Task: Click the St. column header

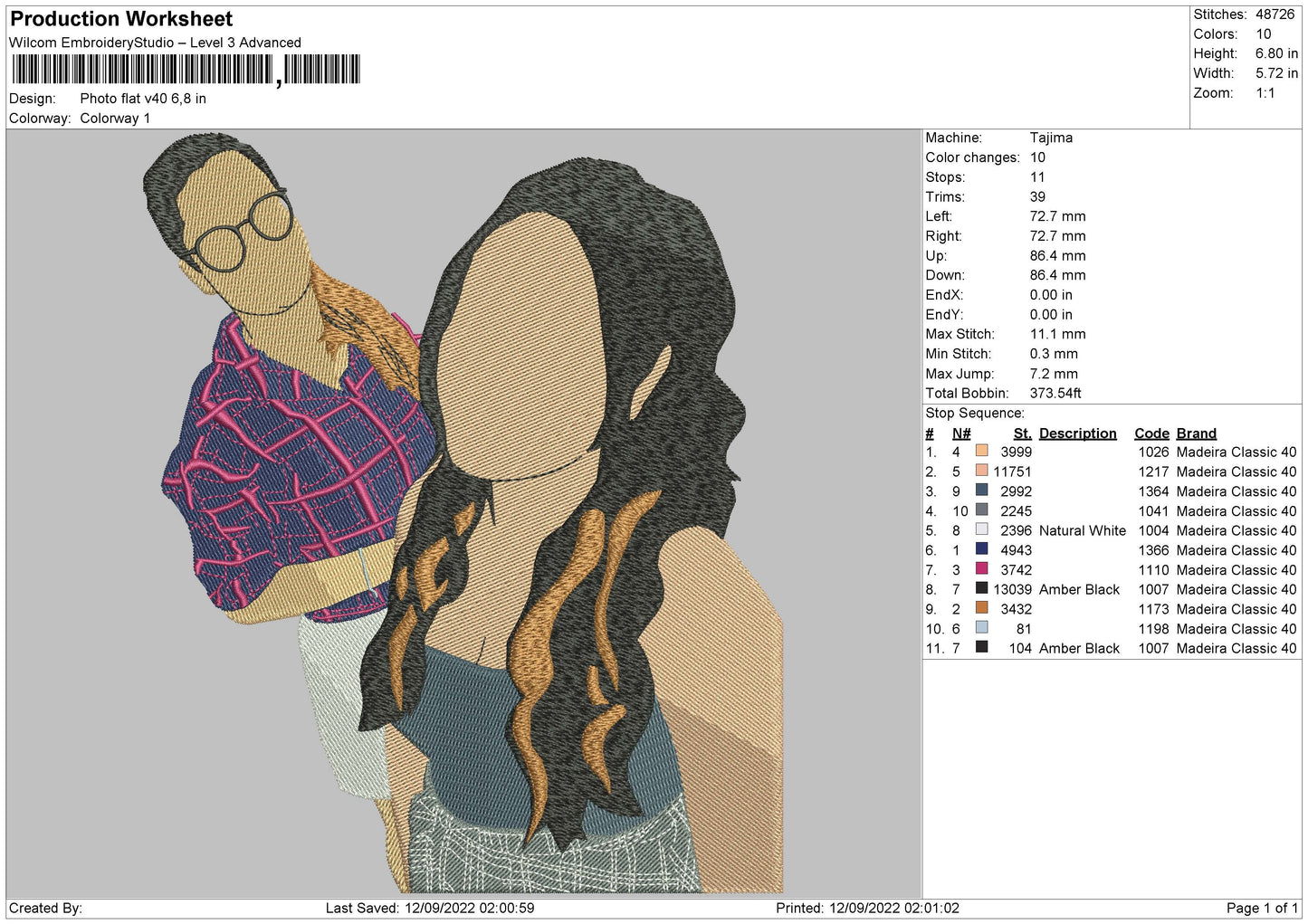Action: (1023, 433)
